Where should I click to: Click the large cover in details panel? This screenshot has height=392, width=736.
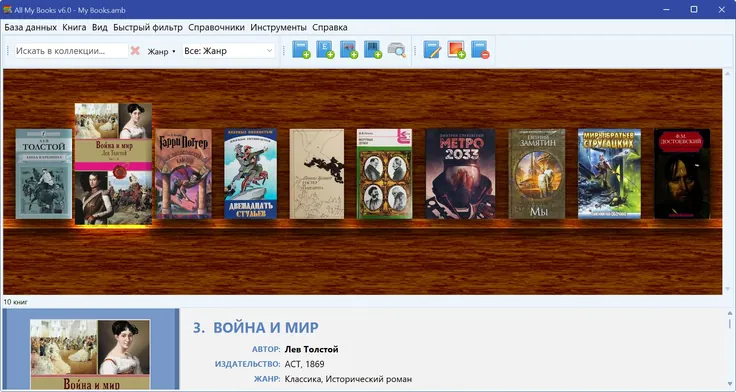pyautogui.click(x=90, y=354)
